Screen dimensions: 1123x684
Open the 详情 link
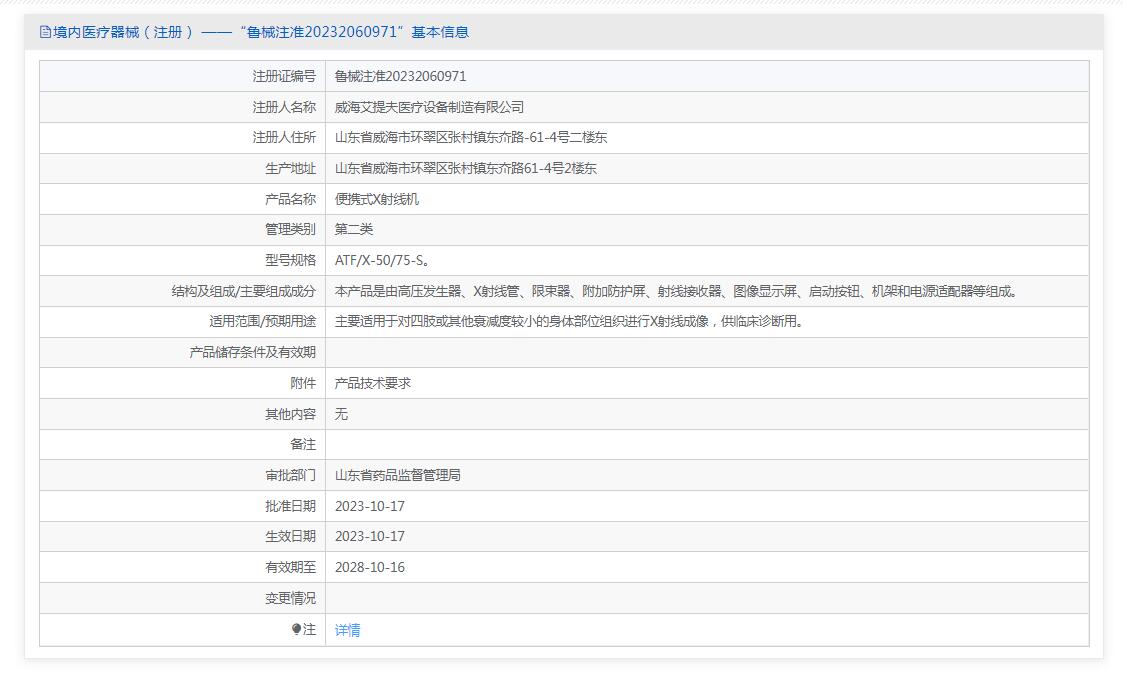click(x=347, y=630)
